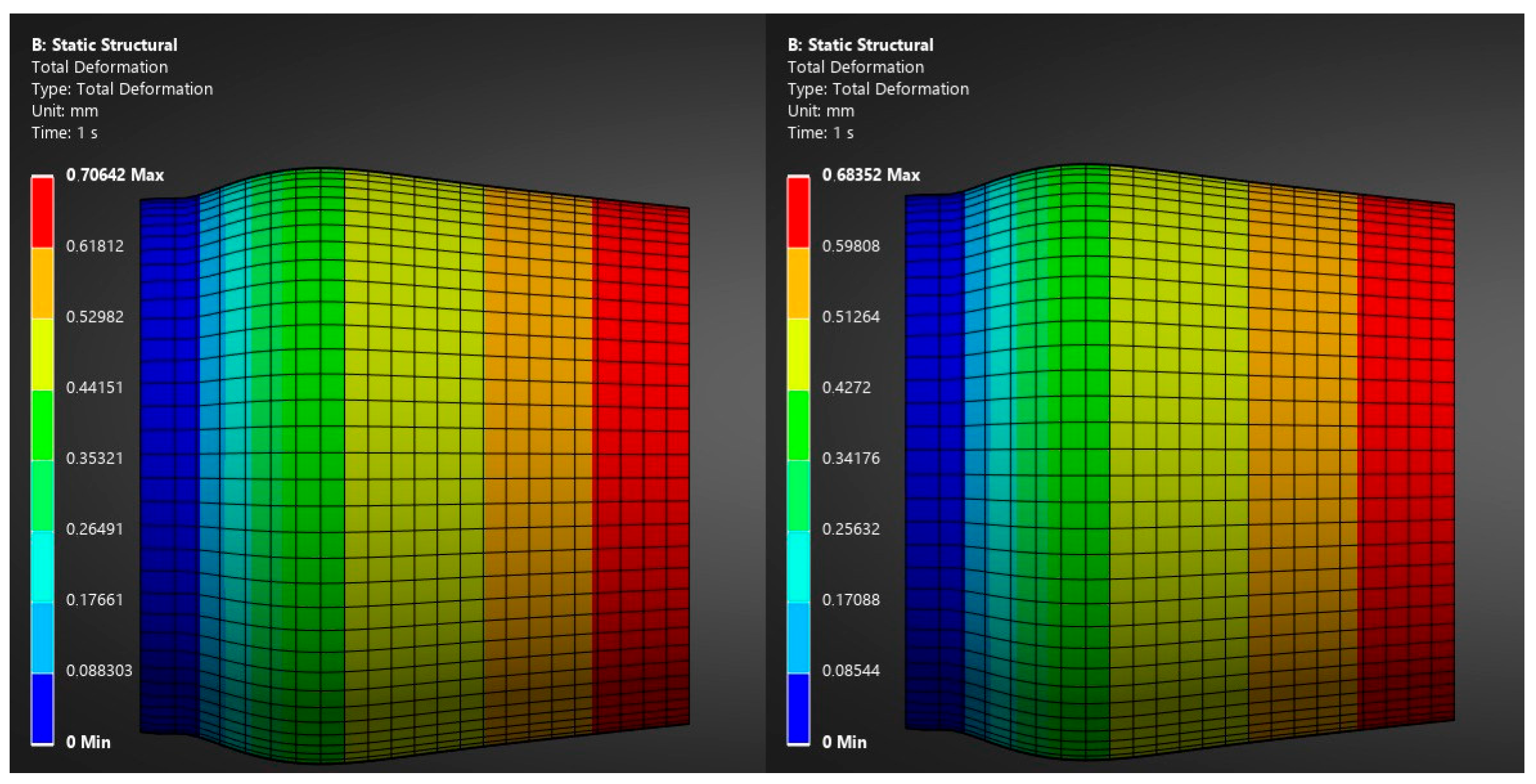Viewport: 1536px width, 784px height.
Task: Click right plot's Type: Total Deformation text
Action: pos(878,89)
